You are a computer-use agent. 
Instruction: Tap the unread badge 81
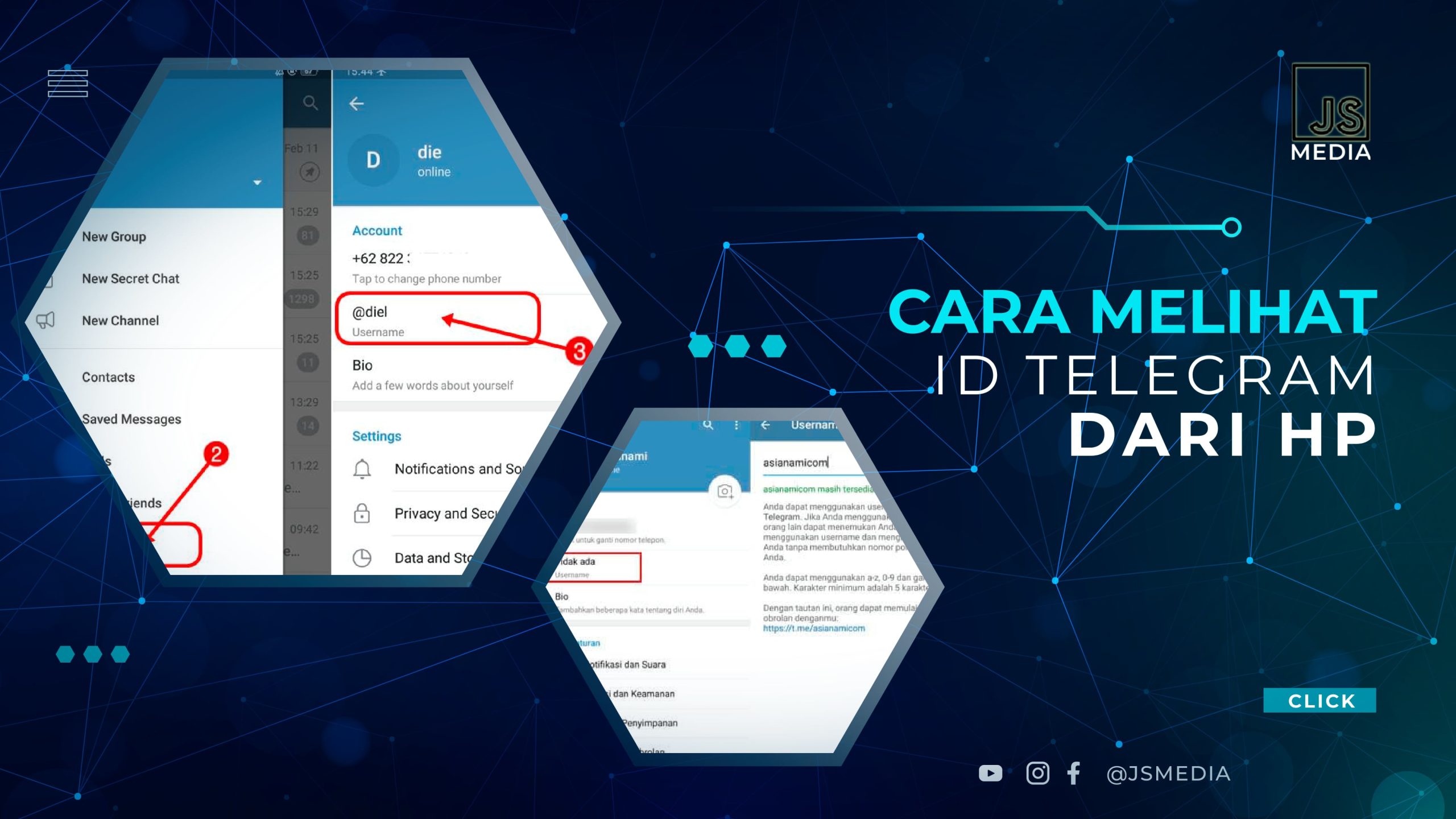point(307,235)
